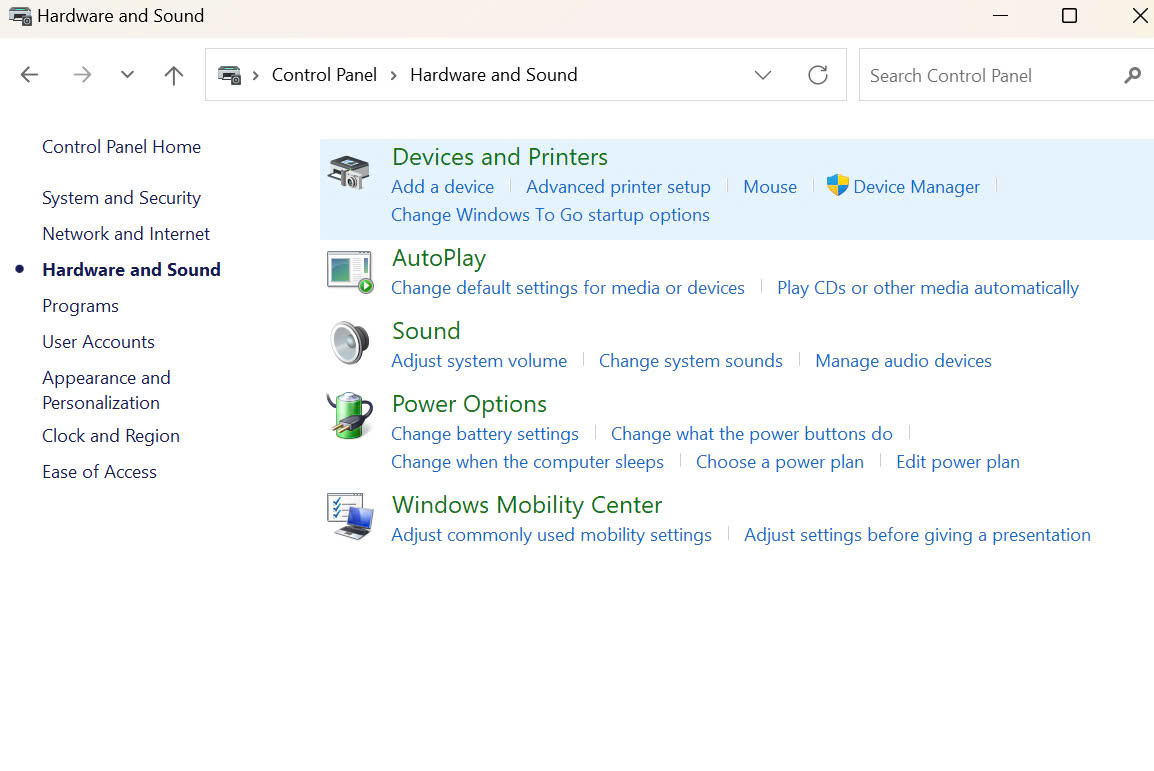Open Play CDs or other media automatically
Viewport: 1154px width, 771px height.
(x=928, y=288)
